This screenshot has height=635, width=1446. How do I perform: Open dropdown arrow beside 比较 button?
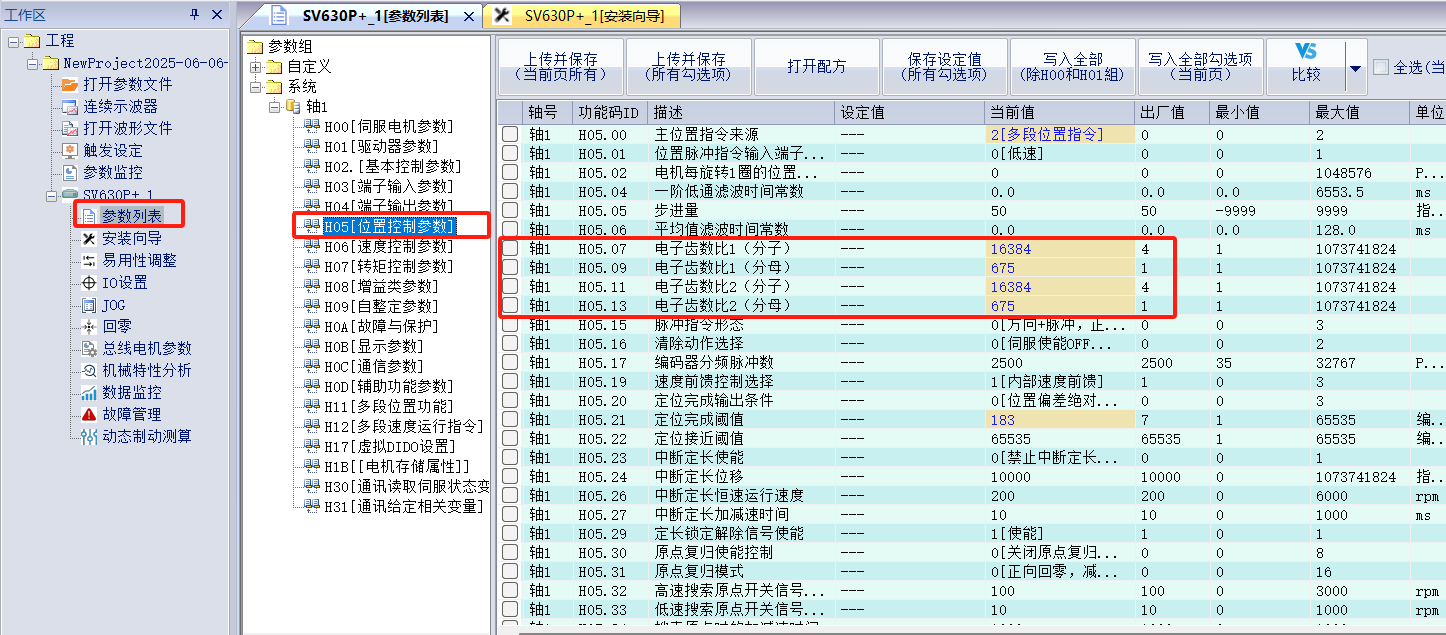click(1356, 68)
